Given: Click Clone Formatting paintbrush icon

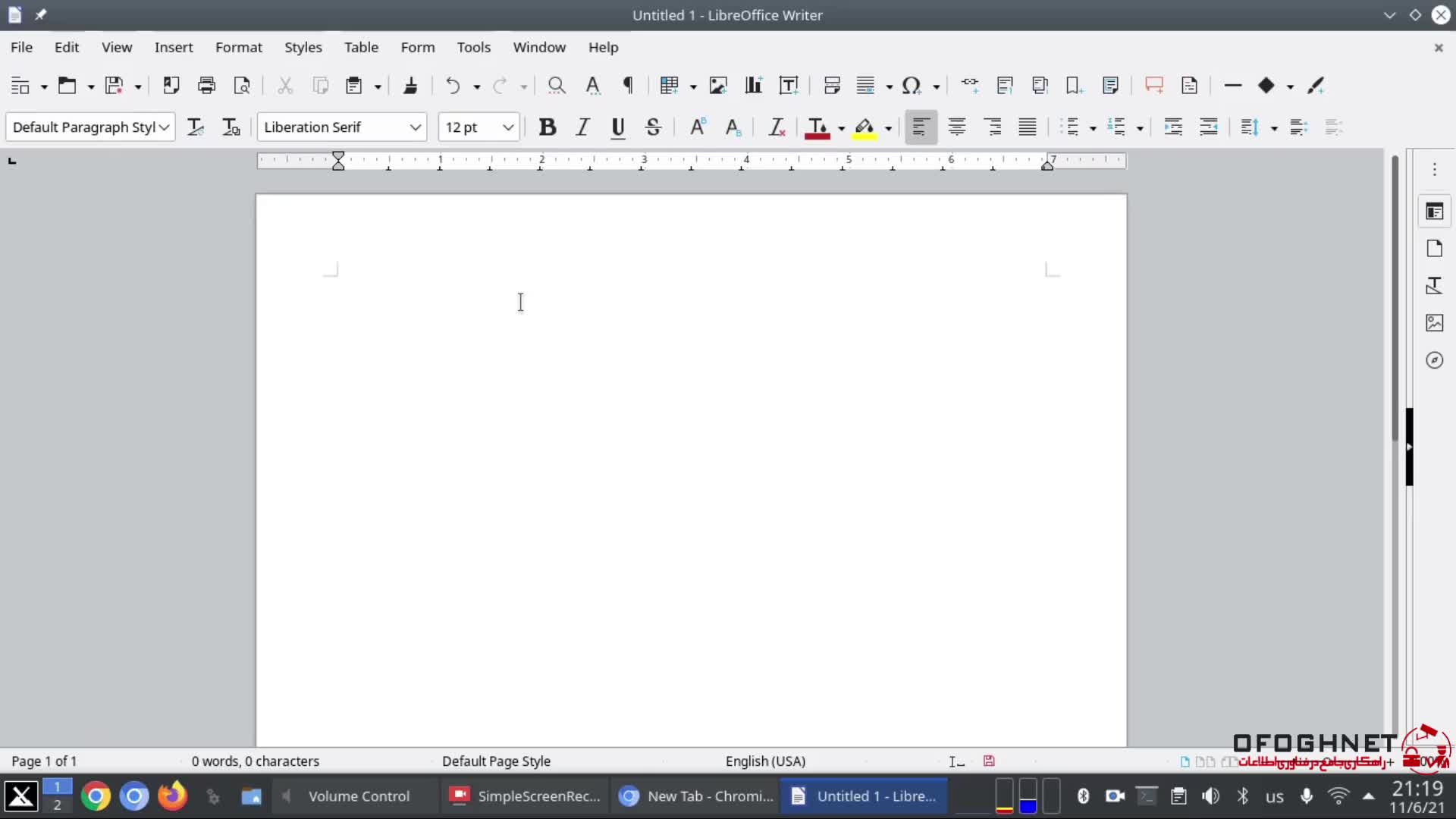Looking at the screenshot, I should 410,86.
